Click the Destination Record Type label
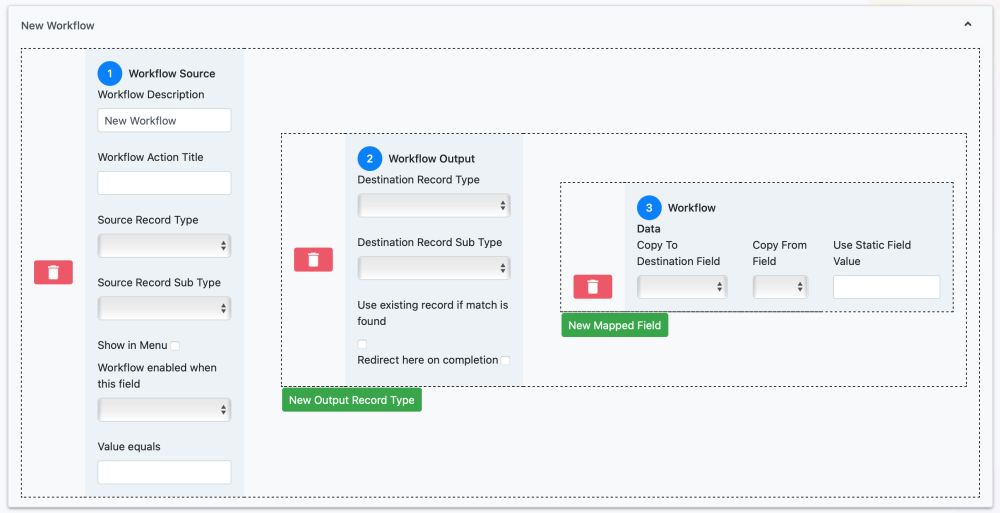The image size is (1000, 513). tap(418, 179)
